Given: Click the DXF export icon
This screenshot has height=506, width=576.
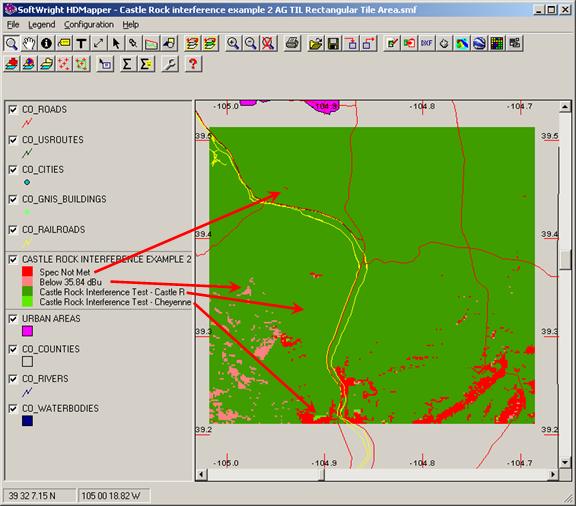Looking at the screenshot, I should click(426, 43).
